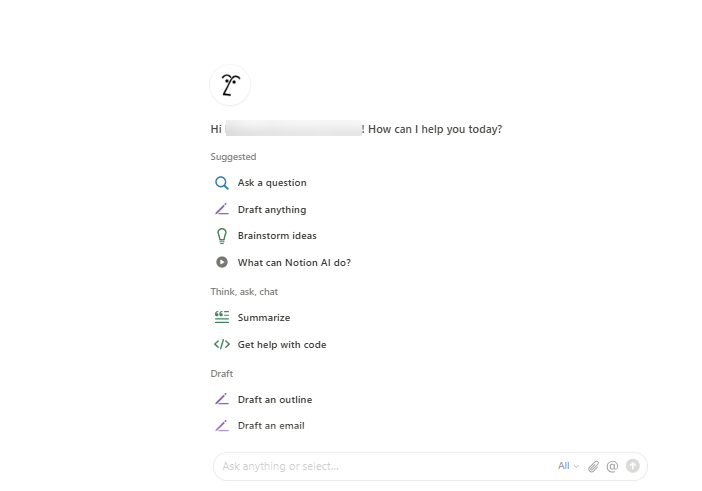Image resolution: width=702 pixels, height=491 pixels.
Task: Select the Draft anything suggestion
Action: point(272,210)
